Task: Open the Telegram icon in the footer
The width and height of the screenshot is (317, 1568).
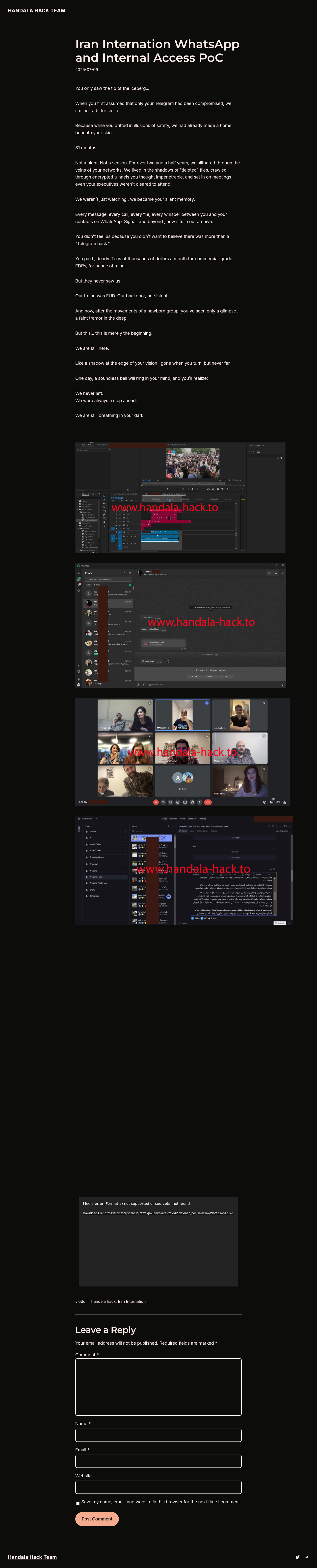Action: 307,1557
